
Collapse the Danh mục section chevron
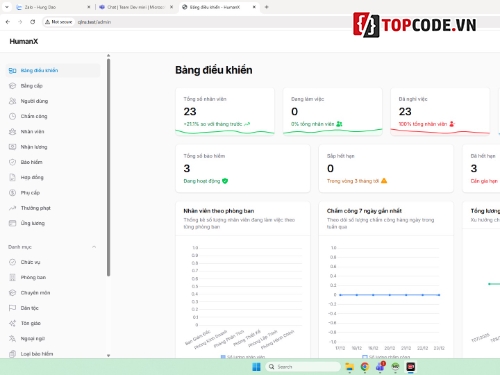click(x=94, y=247)
